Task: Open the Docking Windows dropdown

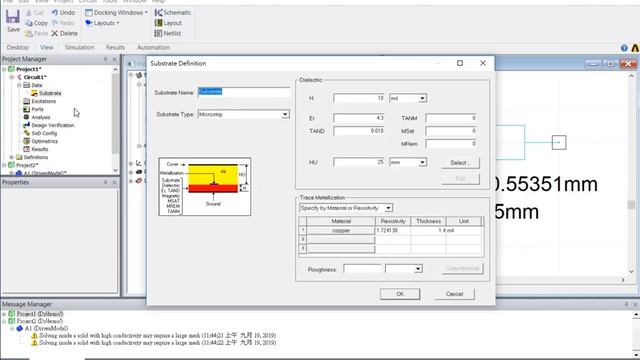Action: click(116, 12)
